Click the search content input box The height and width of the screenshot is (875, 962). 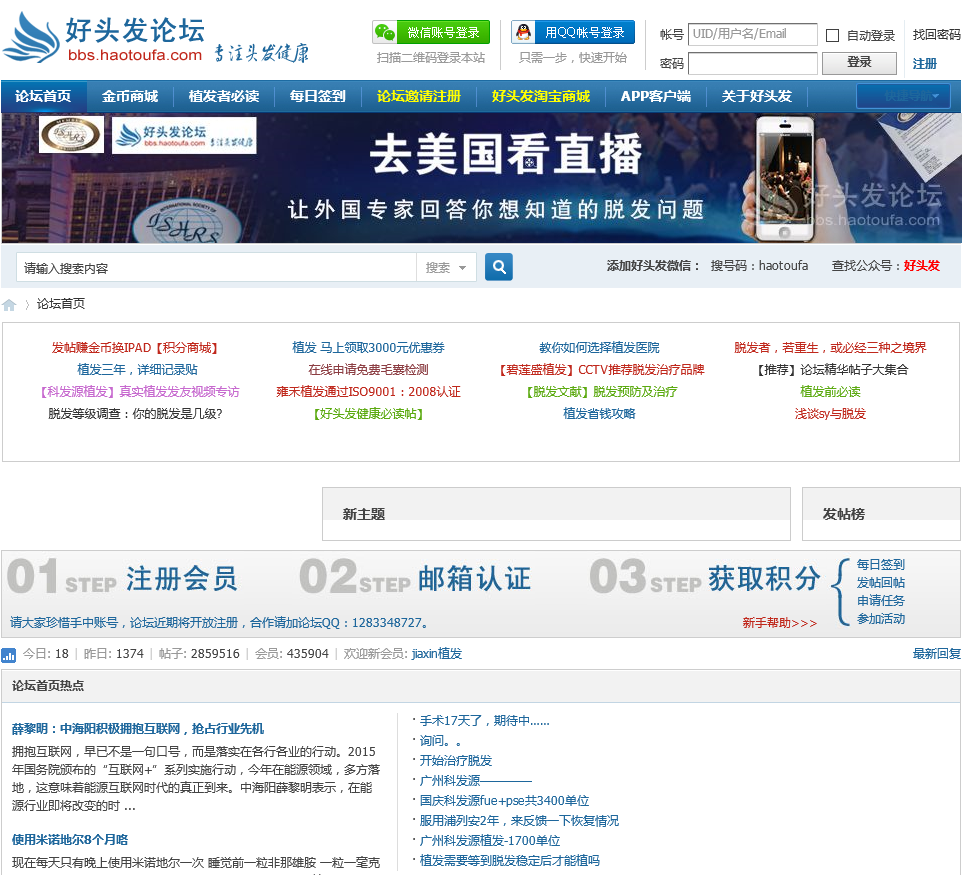click(x=216, y=268)
